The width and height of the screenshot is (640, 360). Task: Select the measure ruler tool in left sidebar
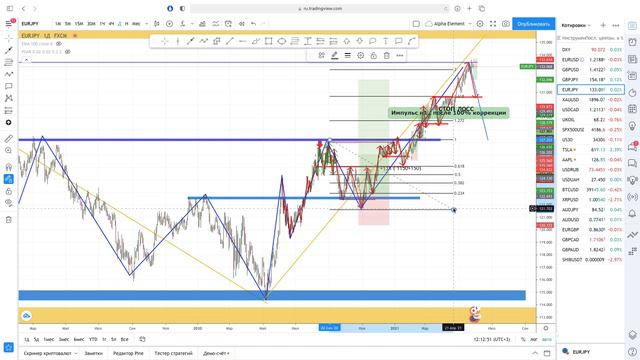pyautogui.click(x=9, y=139)
